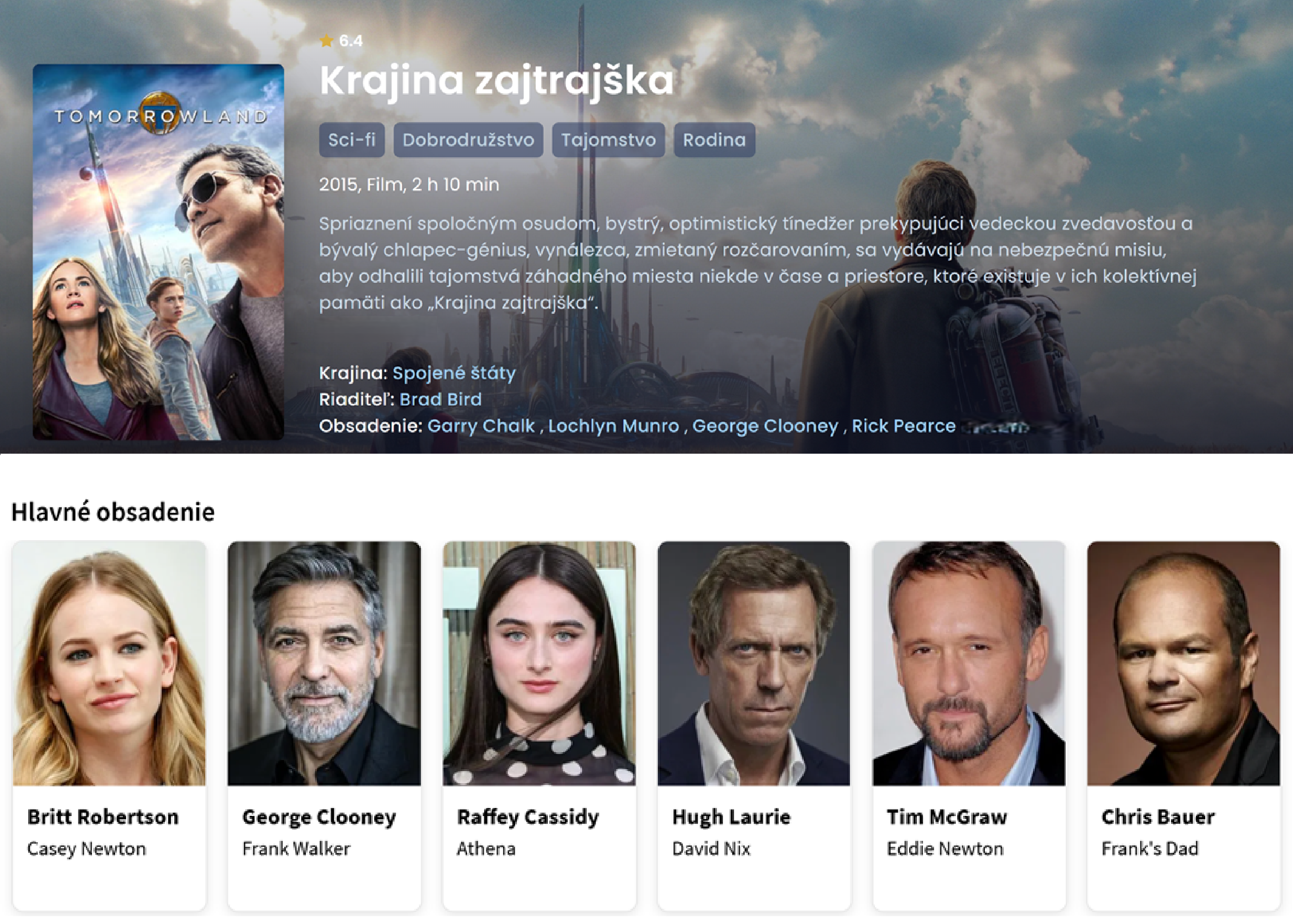
Task: Click the star rating 6.4 icon
Action: [x=326, y=41]
